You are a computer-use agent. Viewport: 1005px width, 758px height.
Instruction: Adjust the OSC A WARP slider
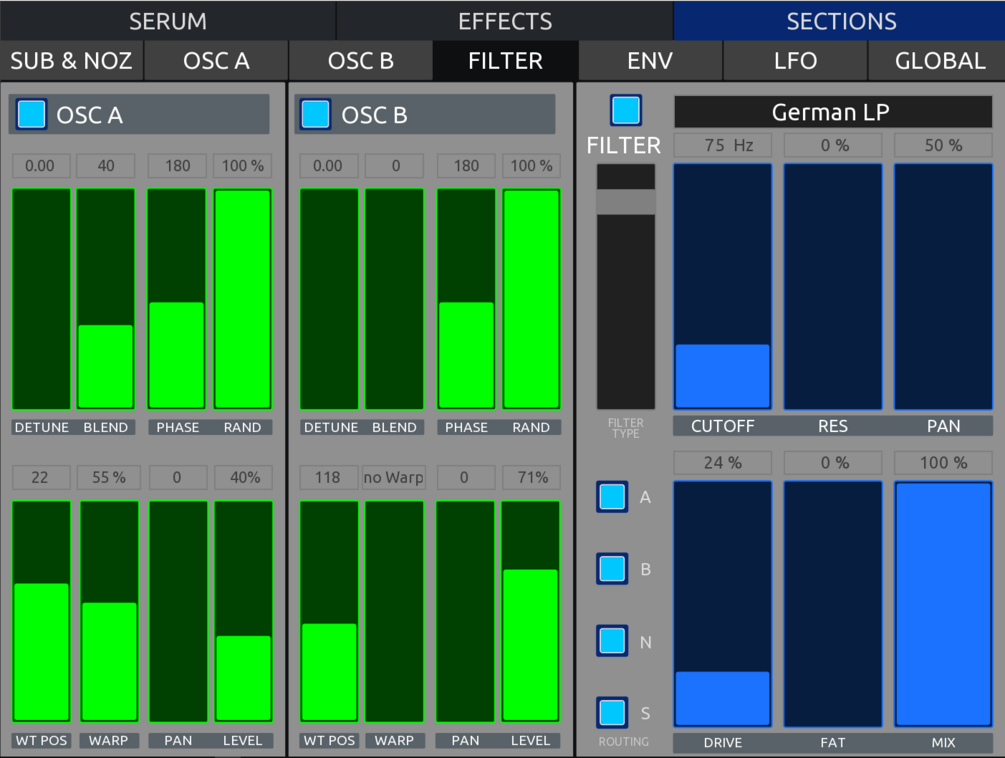tap(109, 611)
